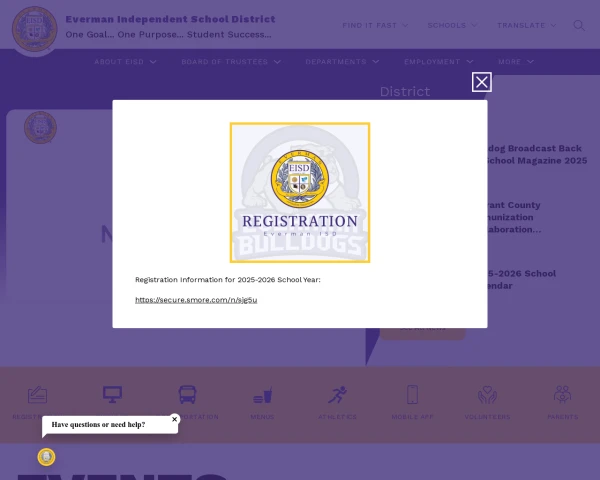This screenshot has width=600, height=480.
Task: Expand the Schools dropdown
Action: 452,25
